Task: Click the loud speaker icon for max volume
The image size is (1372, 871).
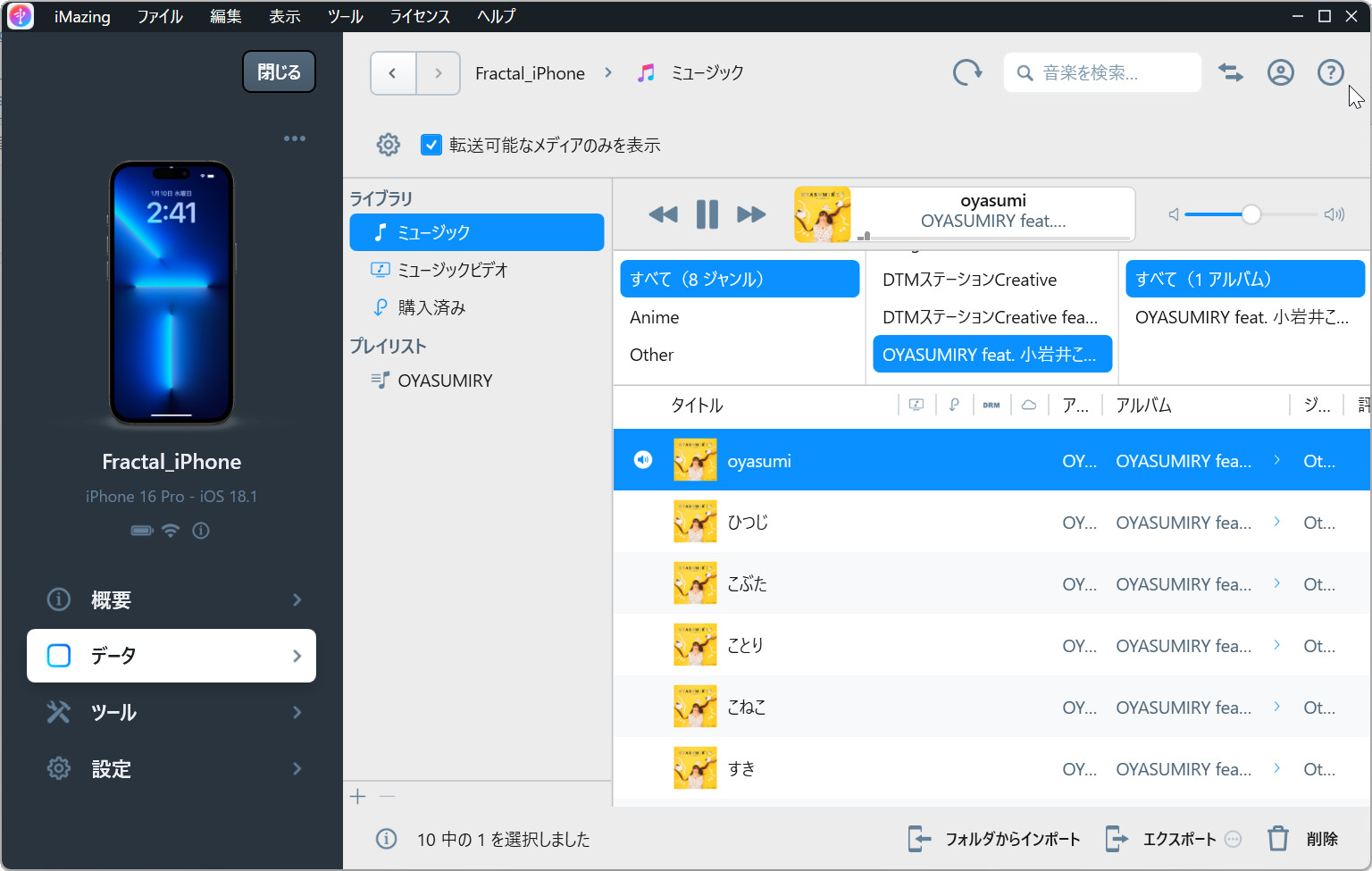Action: pos(1334,214)
